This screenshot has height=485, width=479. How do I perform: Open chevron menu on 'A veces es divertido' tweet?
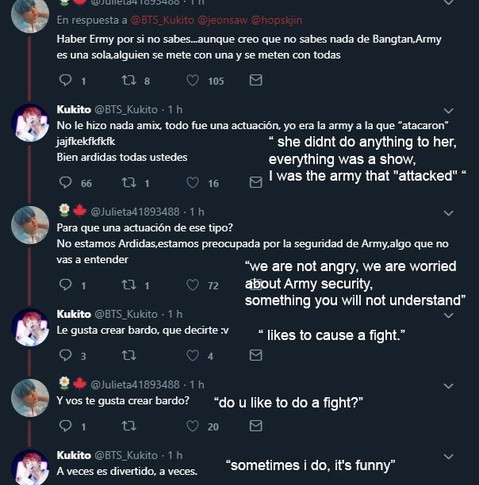pos(449,456)
